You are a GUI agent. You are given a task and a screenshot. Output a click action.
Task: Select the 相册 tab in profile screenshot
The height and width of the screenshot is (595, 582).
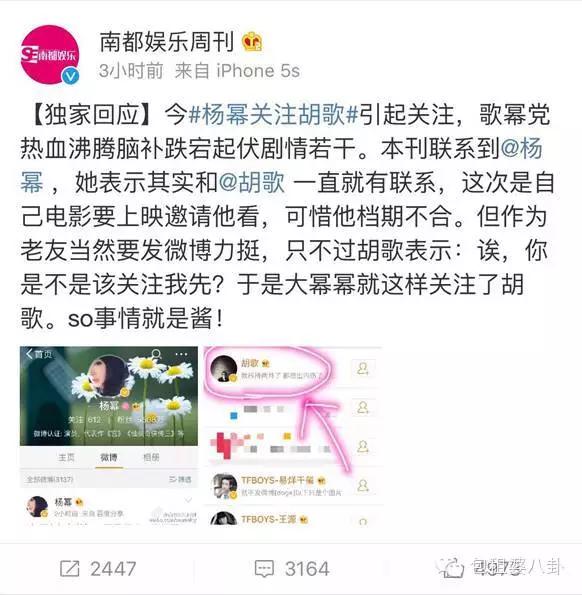[151, 457]
